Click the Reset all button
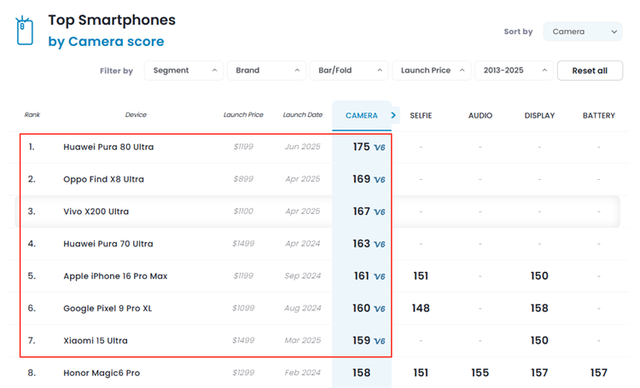The image size is (640, 388). (590, 71)
